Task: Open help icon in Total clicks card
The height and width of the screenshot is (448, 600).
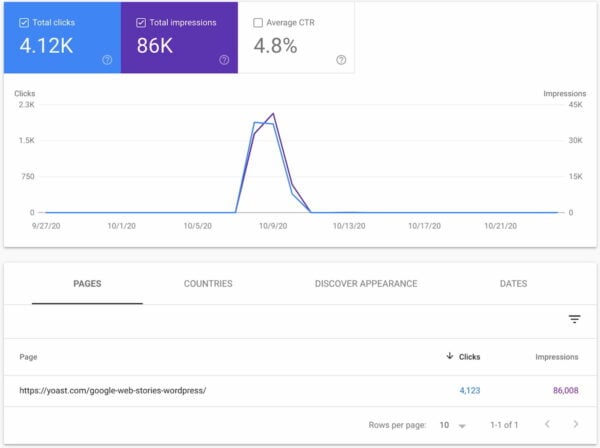Action: pyautogui.click(x=107, y=60)
